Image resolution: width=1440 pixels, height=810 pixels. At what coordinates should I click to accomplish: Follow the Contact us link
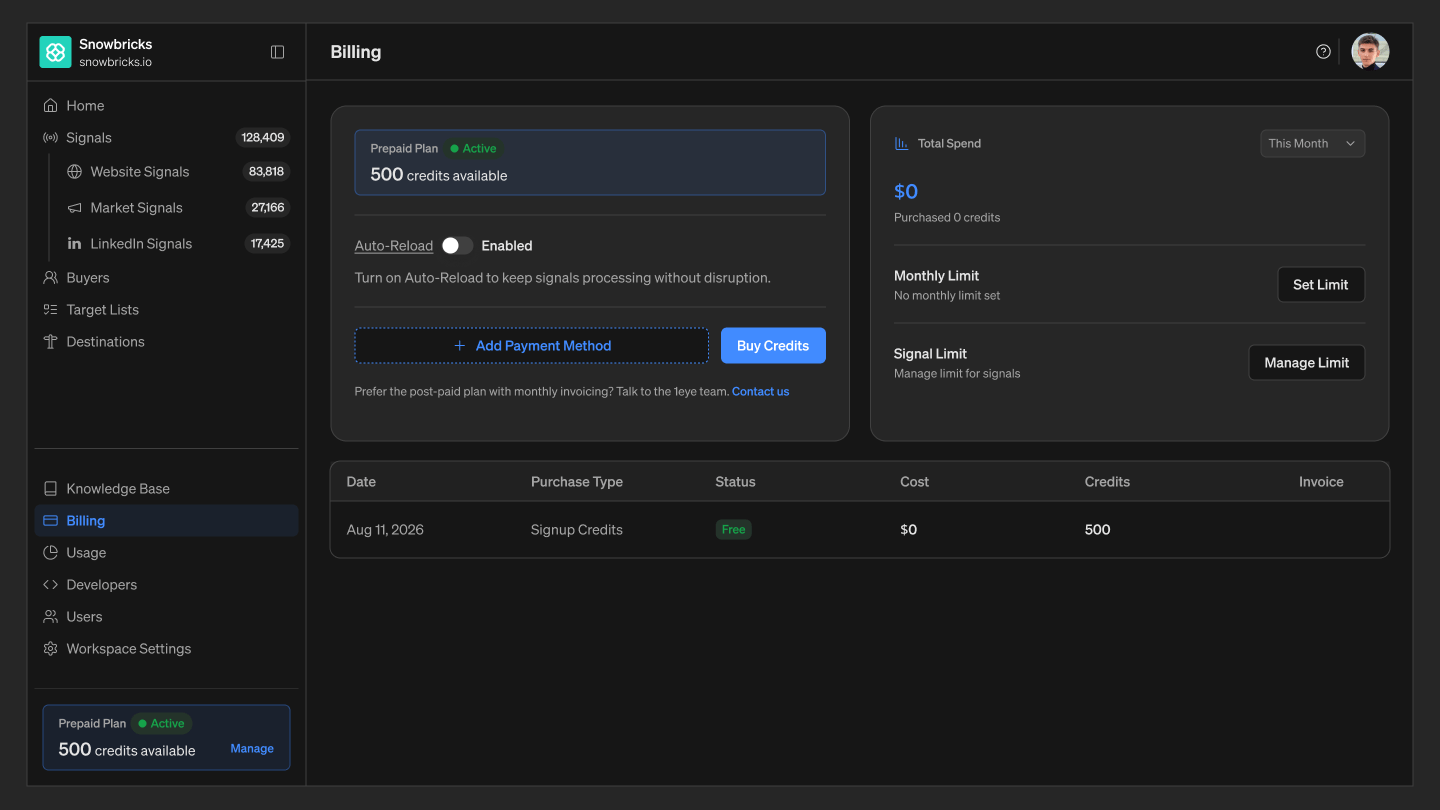pos(761,392)
